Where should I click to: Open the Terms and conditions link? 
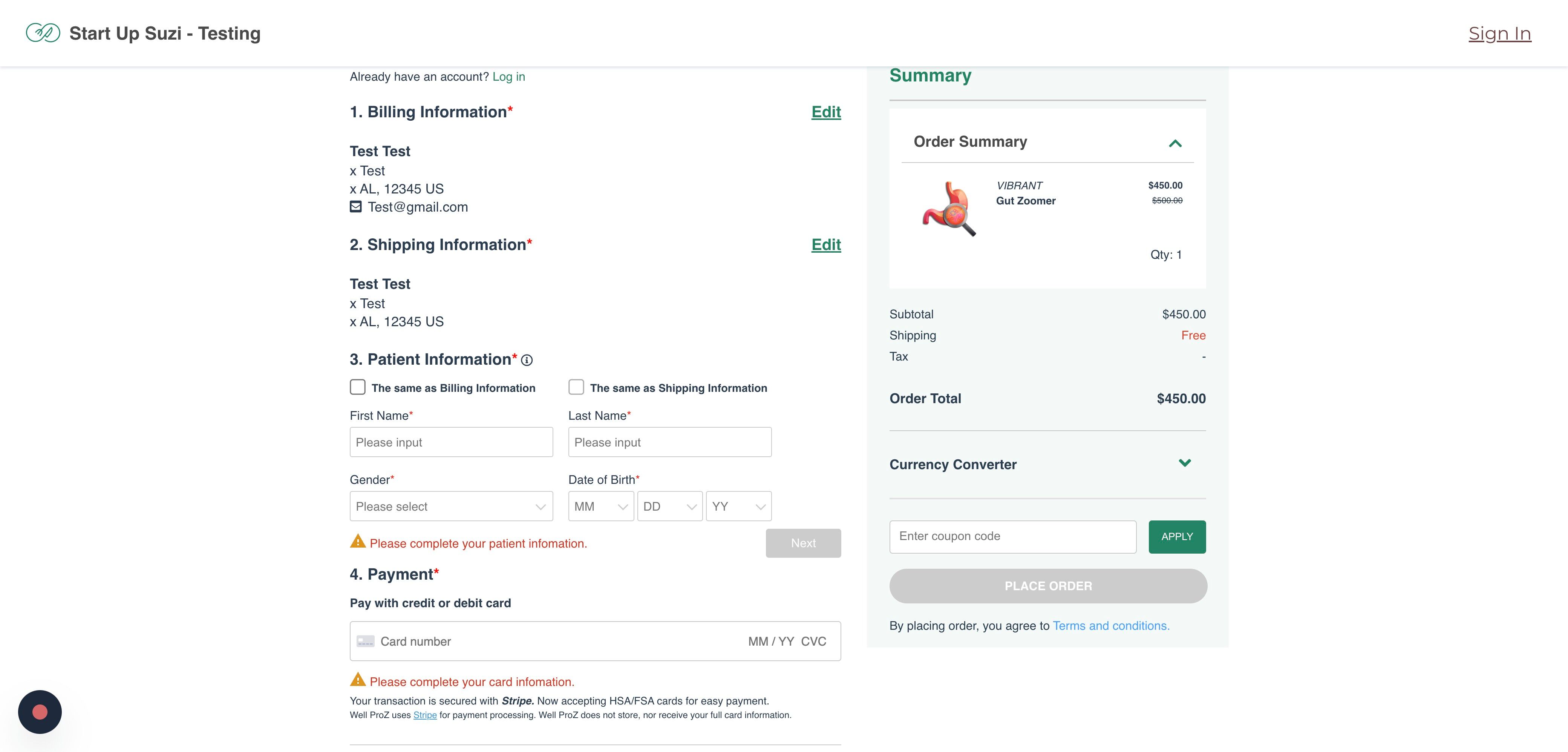click(x=1111, y=625)
